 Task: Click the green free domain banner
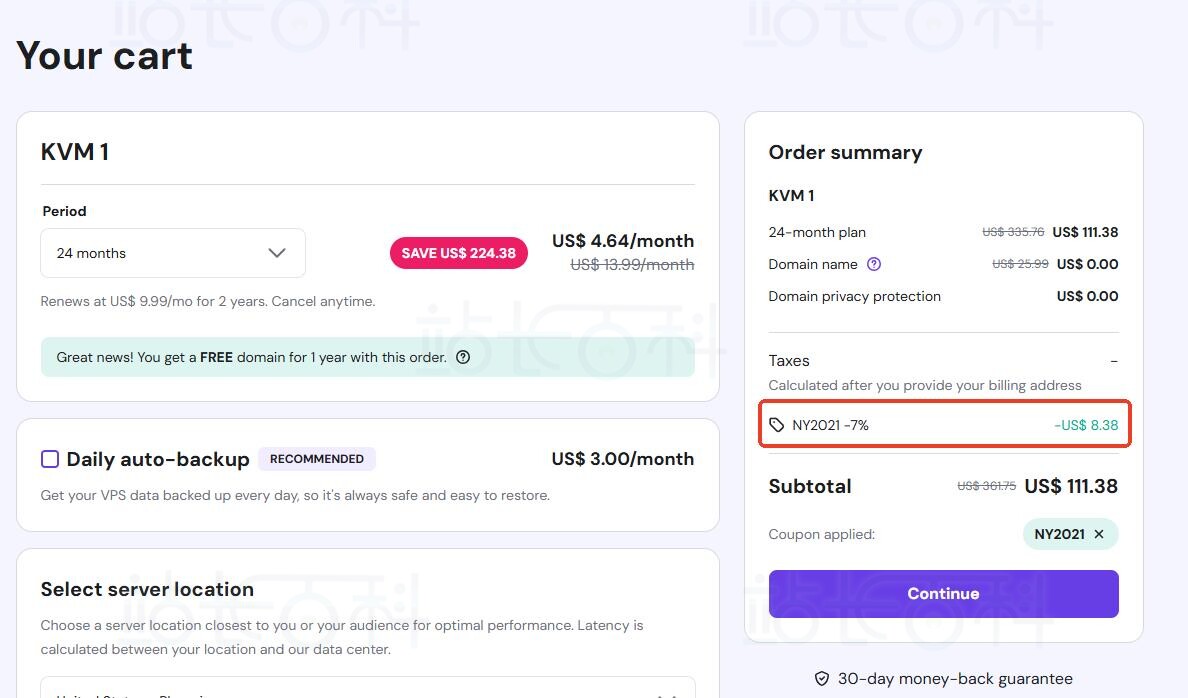click(367, 357)
